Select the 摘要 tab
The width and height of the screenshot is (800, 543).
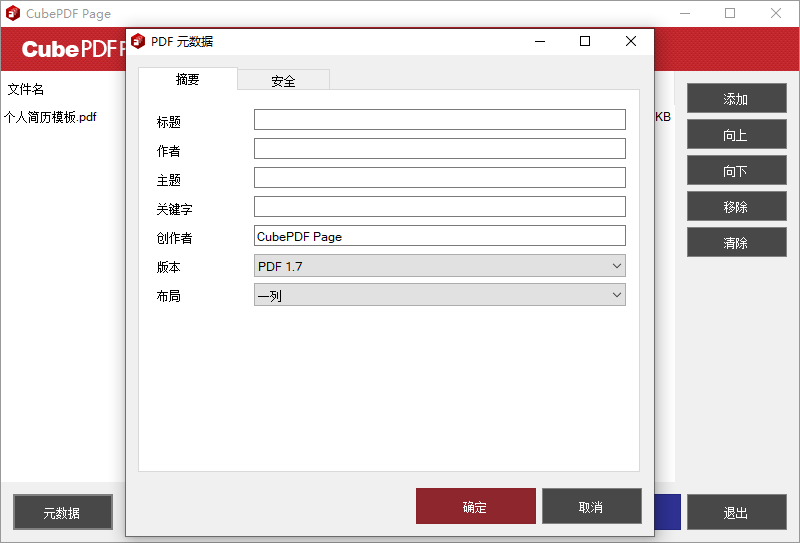pos(187,79)
